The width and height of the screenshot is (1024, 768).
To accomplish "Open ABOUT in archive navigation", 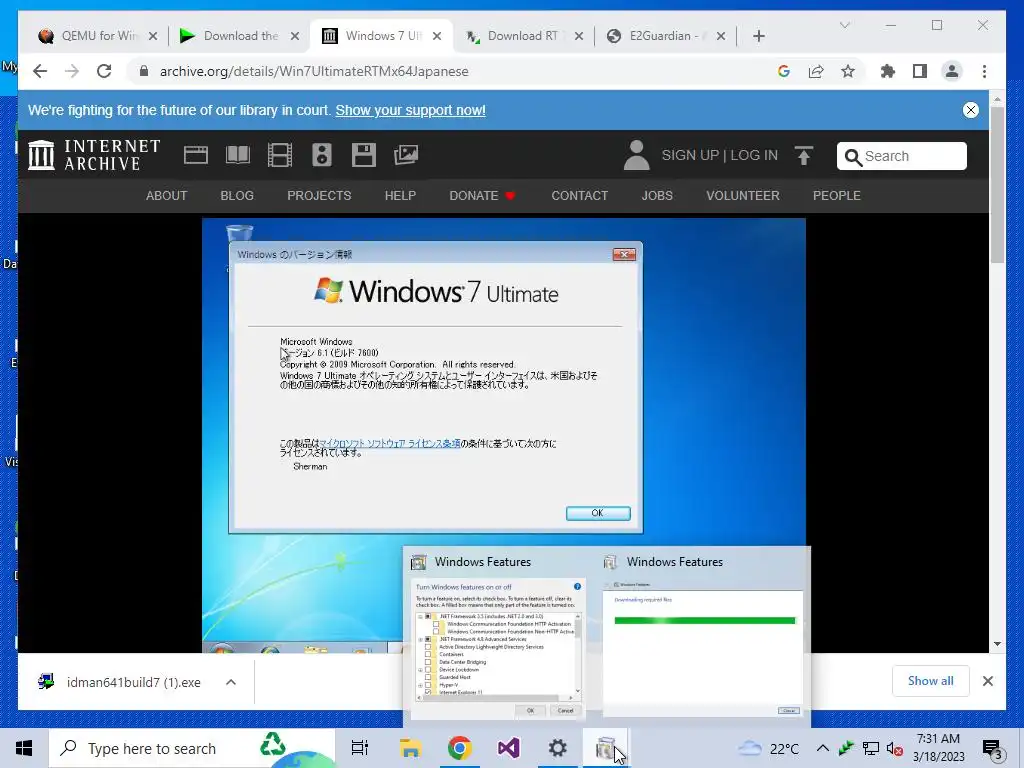I will (167, 196).
